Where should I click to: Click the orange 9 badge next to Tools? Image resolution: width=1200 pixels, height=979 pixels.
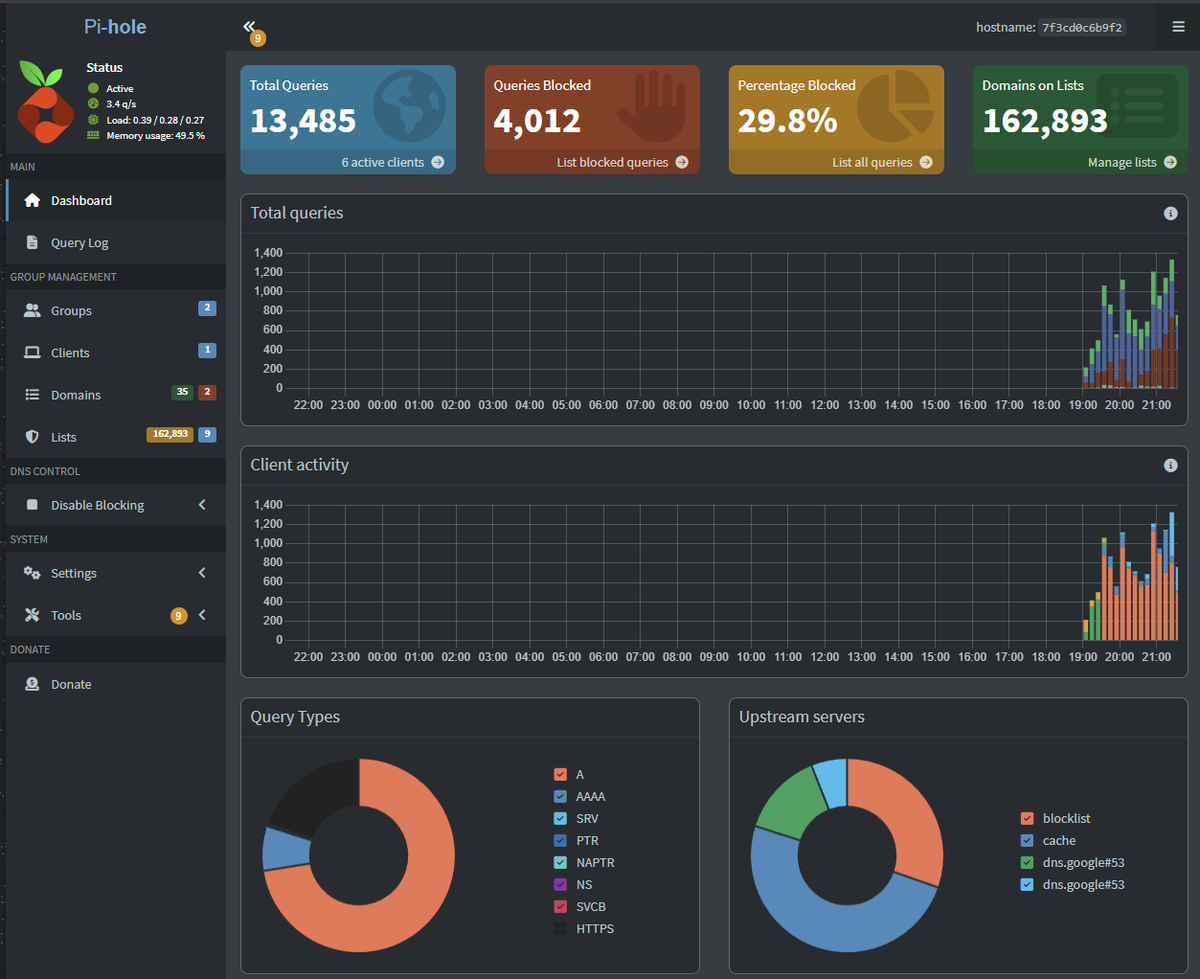point(179,616)
